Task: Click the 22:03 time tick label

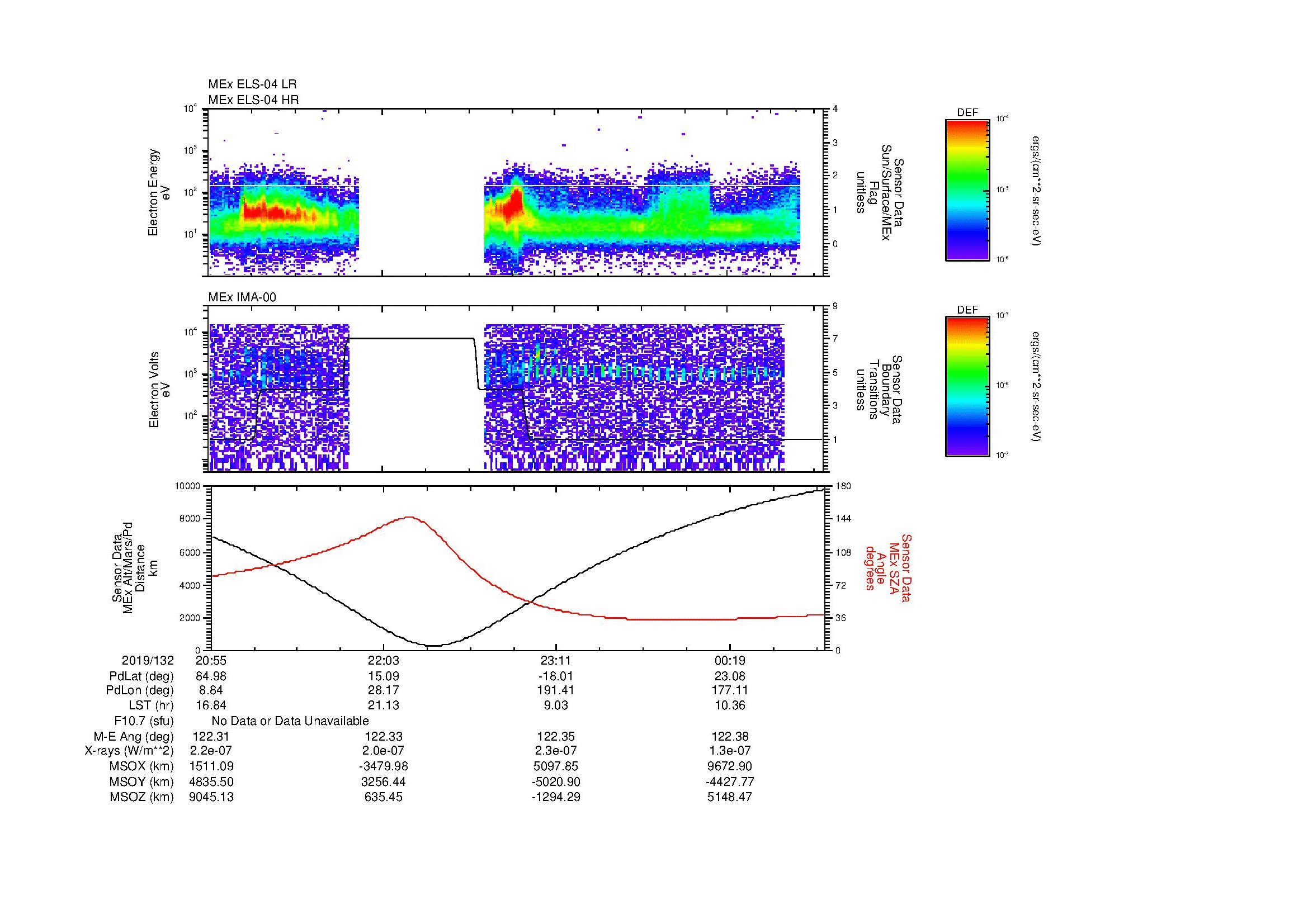Action: (384, 661)
